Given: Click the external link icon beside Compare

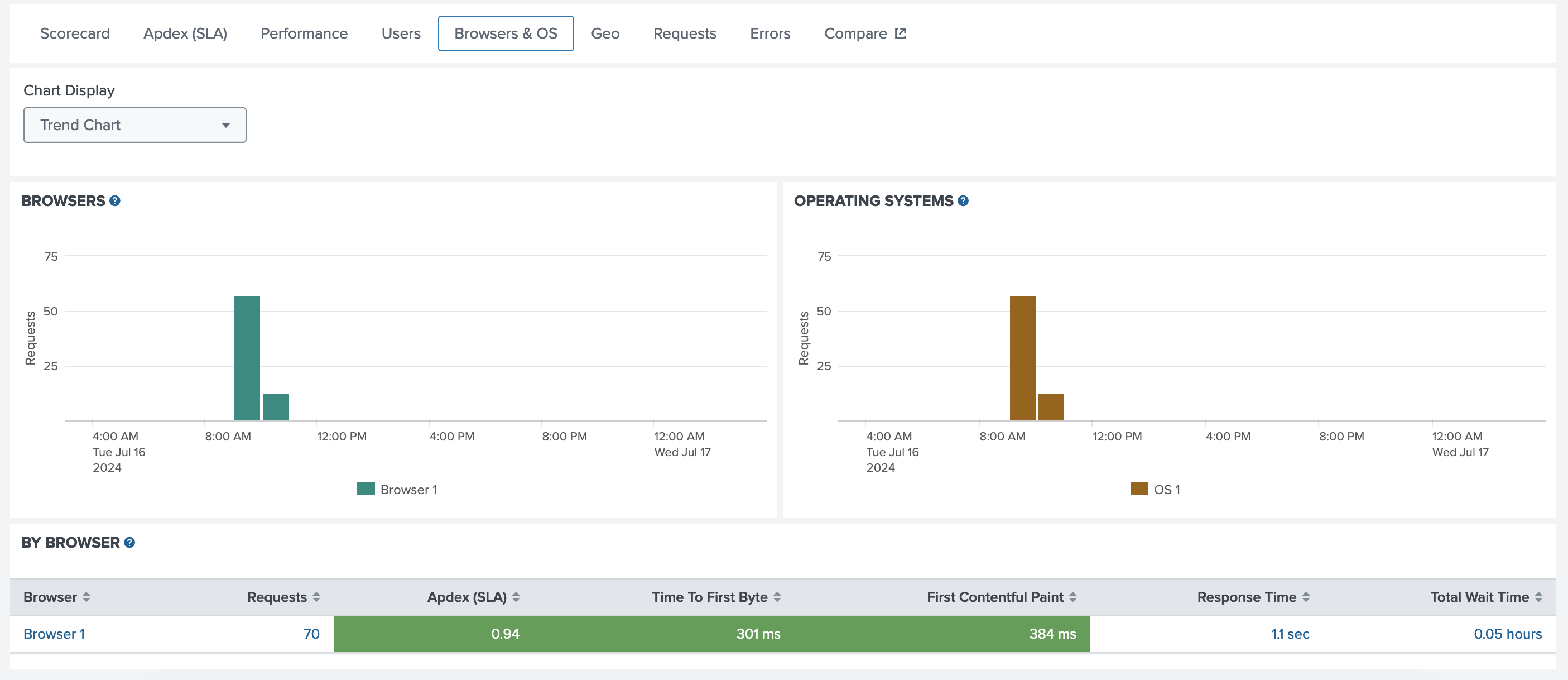Looking at the screenshot, I should click(900, 33).
